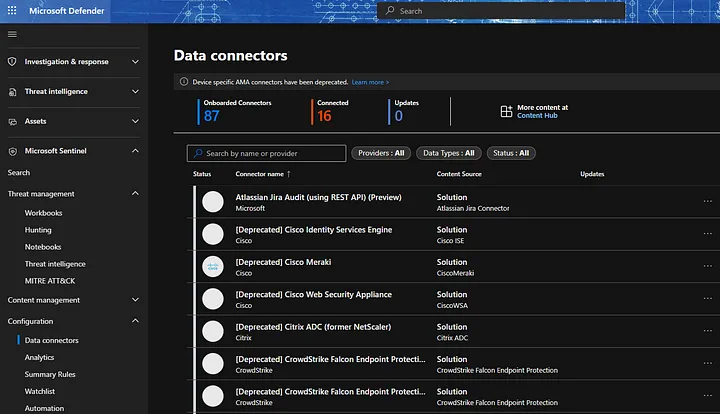Screen dimensions: 720x414
Task: Click the deprecation notice info icon
Action: coord(184,82)
